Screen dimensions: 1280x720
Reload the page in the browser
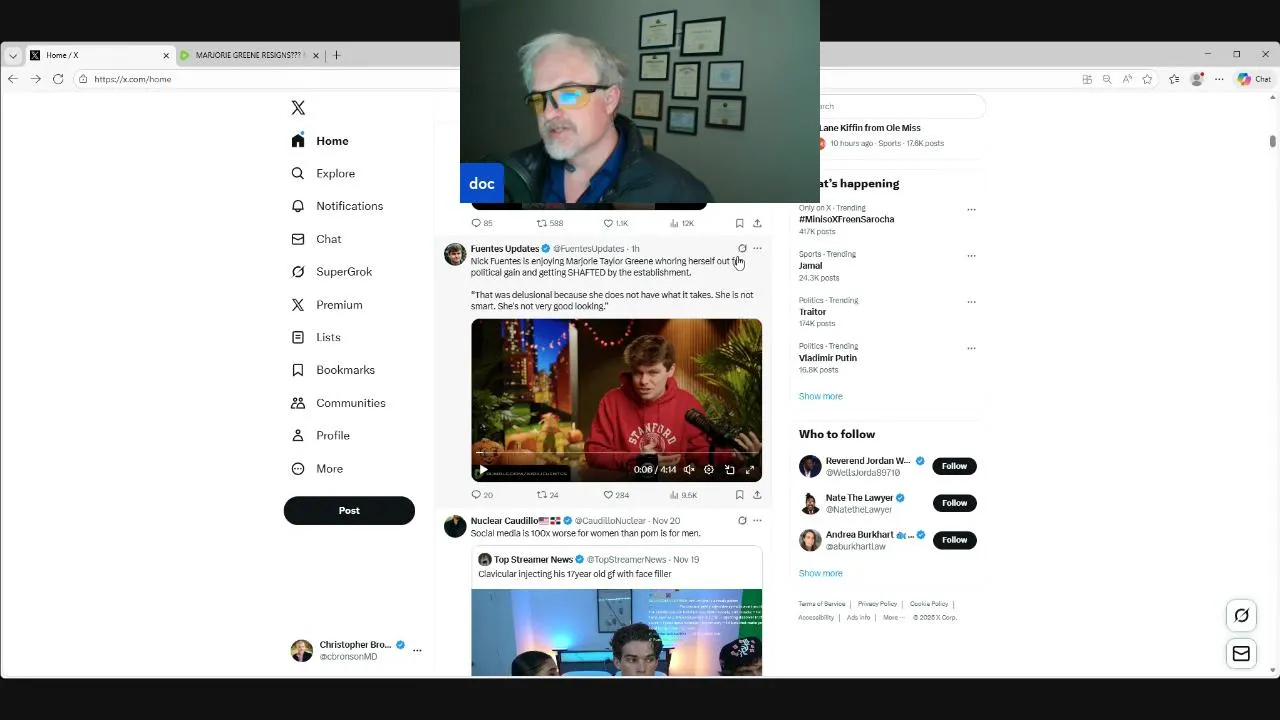[58, 79]
